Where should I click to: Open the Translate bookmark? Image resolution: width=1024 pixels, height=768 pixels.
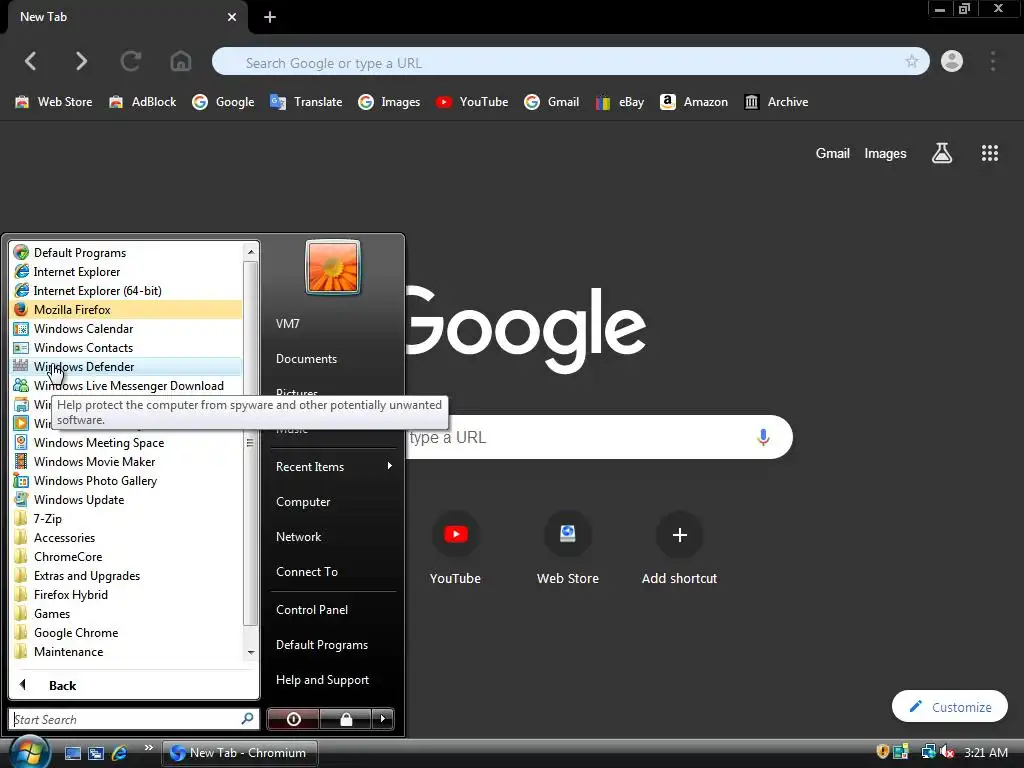[306, 102]
